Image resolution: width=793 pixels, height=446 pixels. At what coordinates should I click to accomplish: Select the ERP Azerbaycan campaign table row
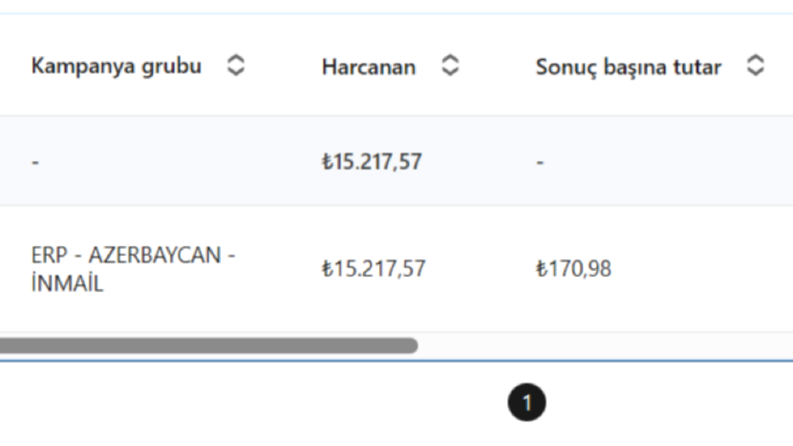pos(396,269)
